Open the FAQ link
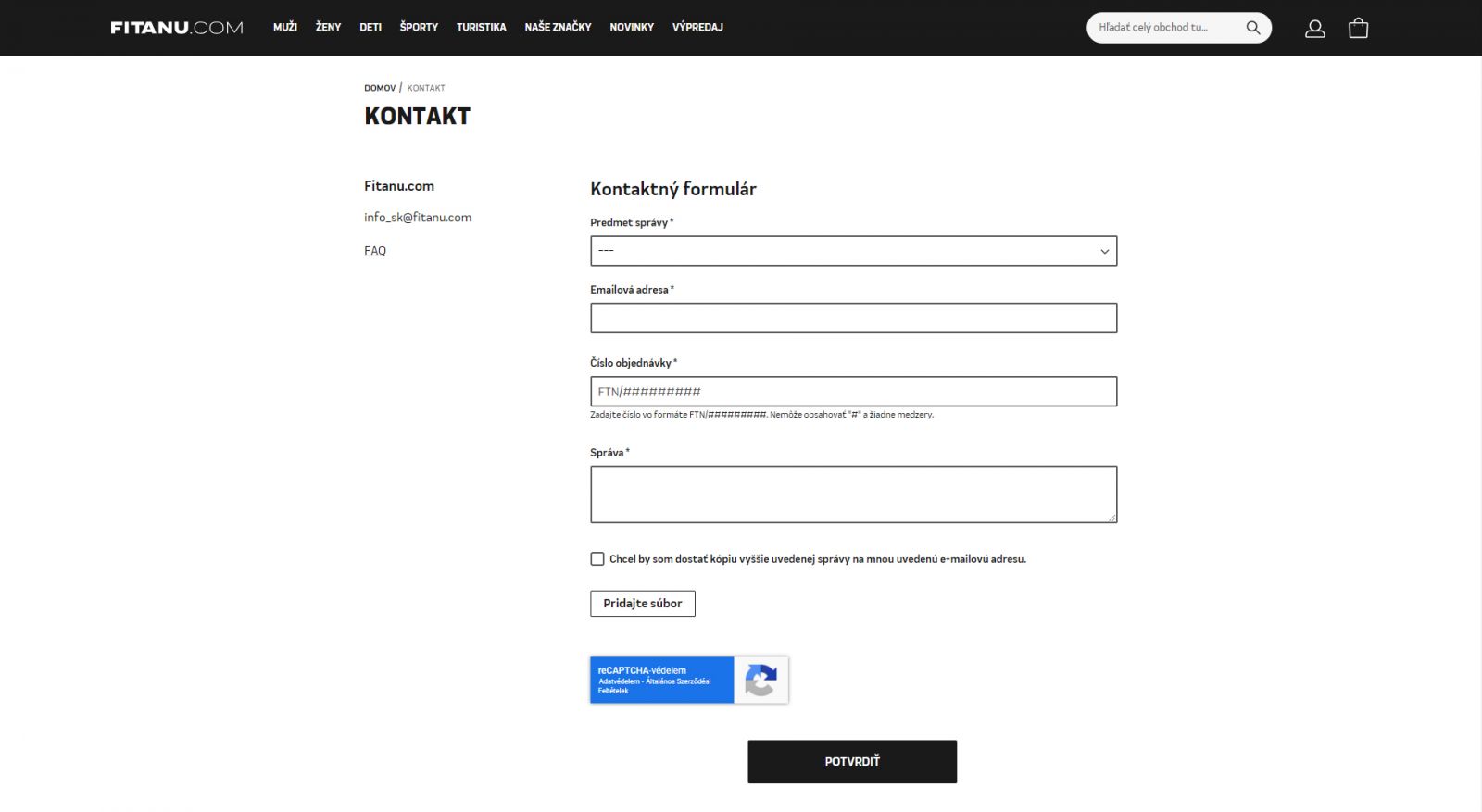Screen dimensions: 1482x812 [375, 251]
